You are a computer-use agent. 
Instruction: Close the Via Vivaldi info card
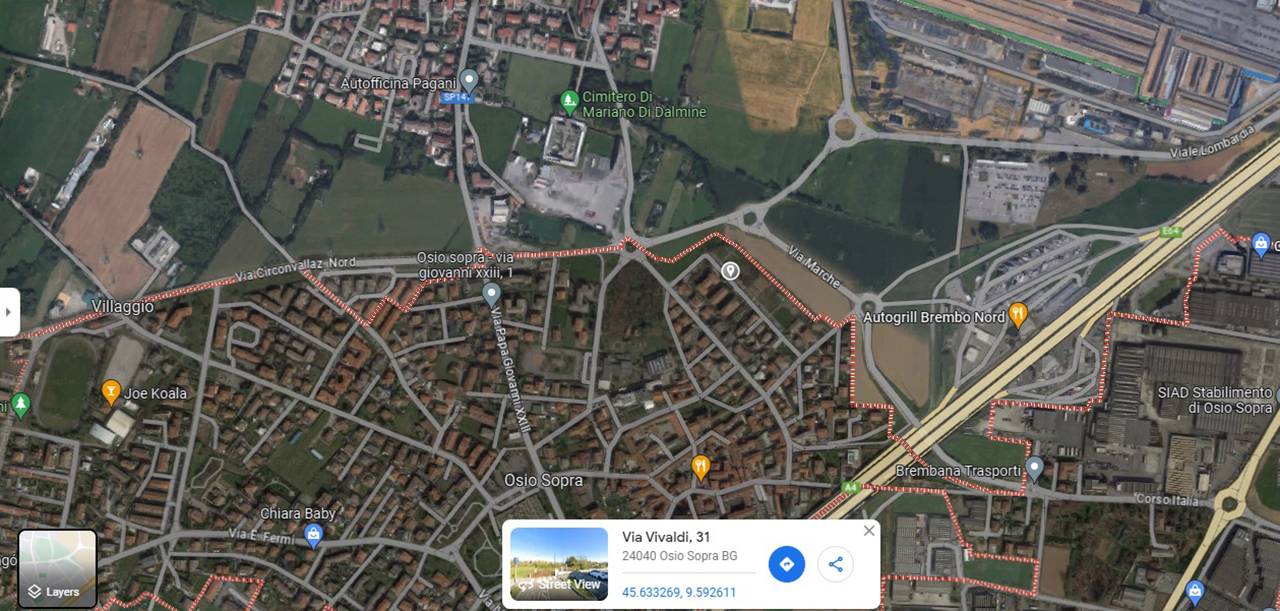868,531
